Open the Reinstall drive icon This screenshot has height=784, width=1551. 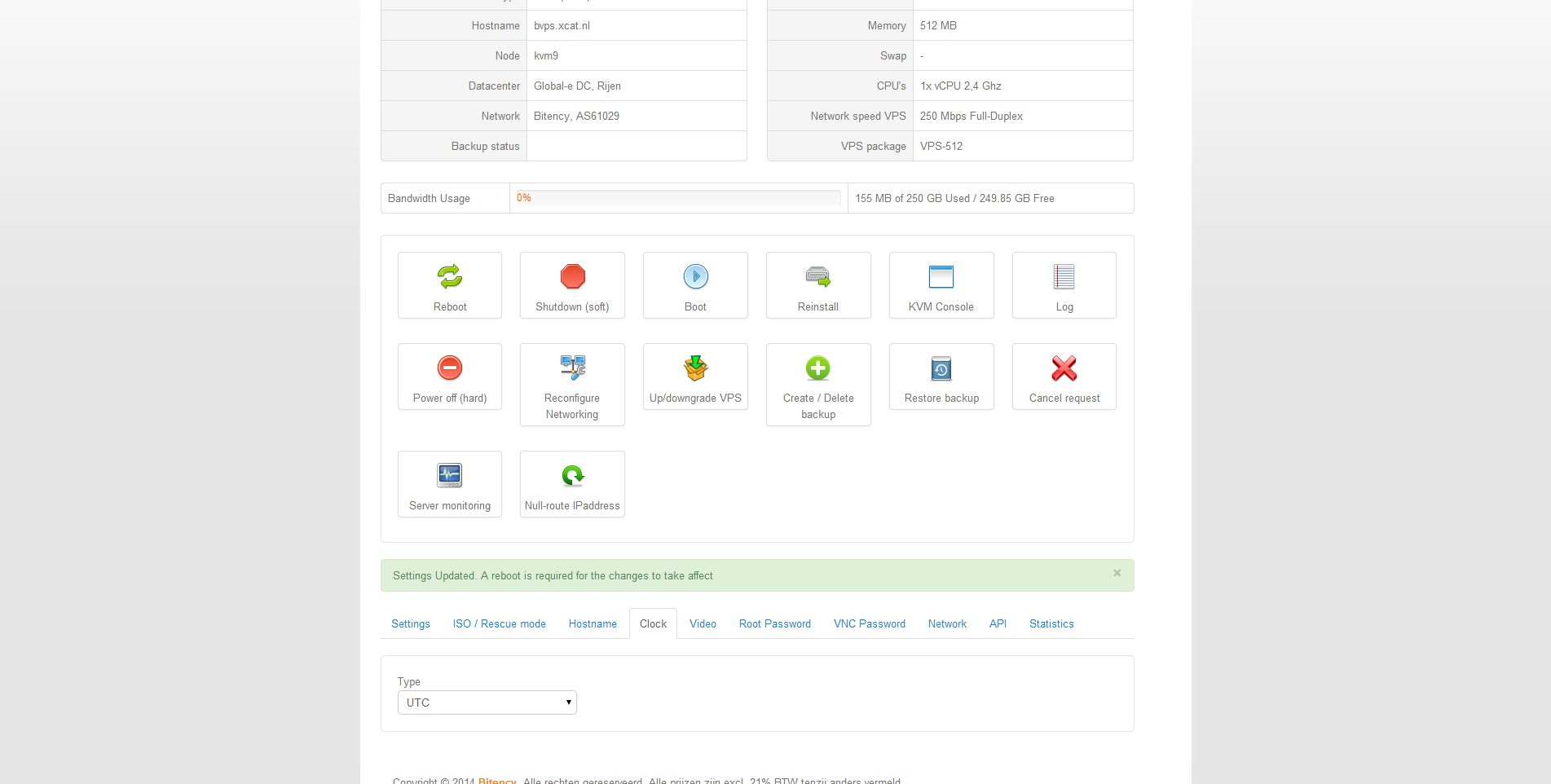(x=818, y=277)
